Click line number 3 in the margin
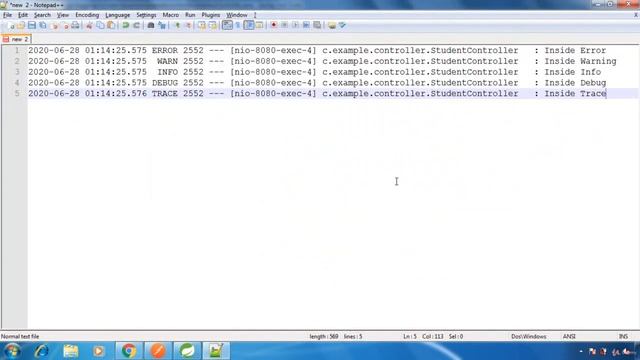Image resolution: width=640 pixels, height=360 pixels. coord(17,72)
